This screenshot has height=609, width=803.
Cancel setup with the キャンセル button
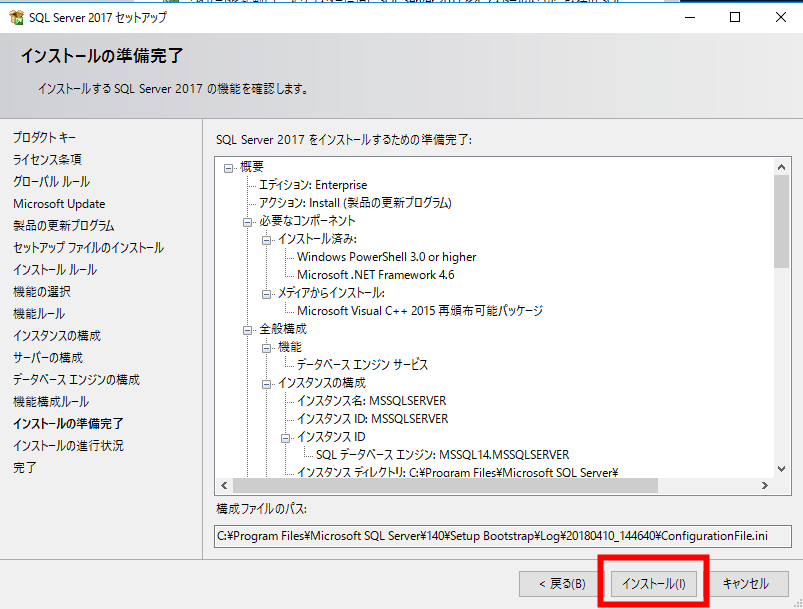[x=745, y=584]
